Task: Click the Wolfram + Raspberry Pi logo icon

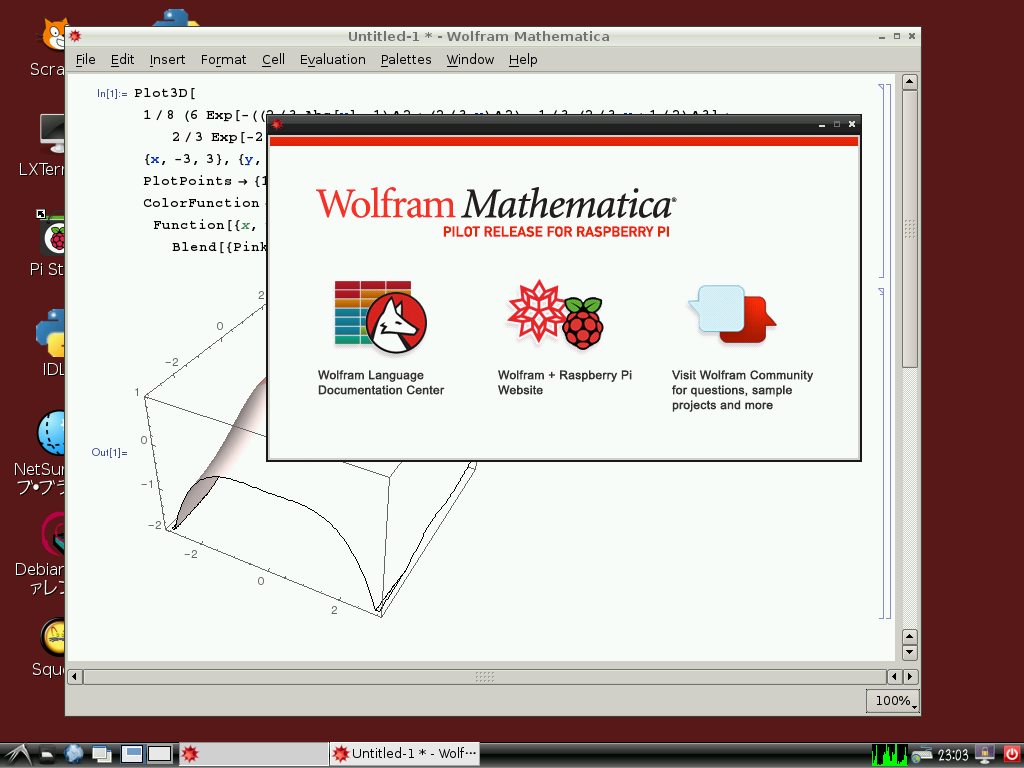Action: coord(555,315)
